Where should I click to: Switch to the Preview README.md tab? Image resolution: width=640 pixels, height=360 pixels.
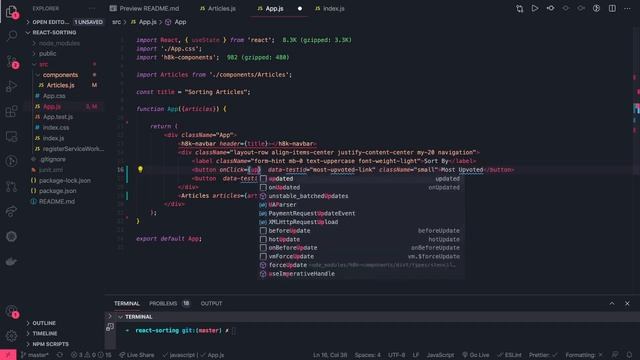coord(144,8)
